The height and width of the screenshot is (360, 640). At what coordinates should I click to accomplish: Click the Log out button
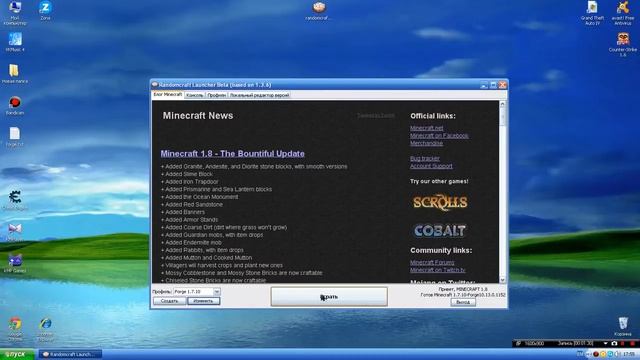pos(463,302)
